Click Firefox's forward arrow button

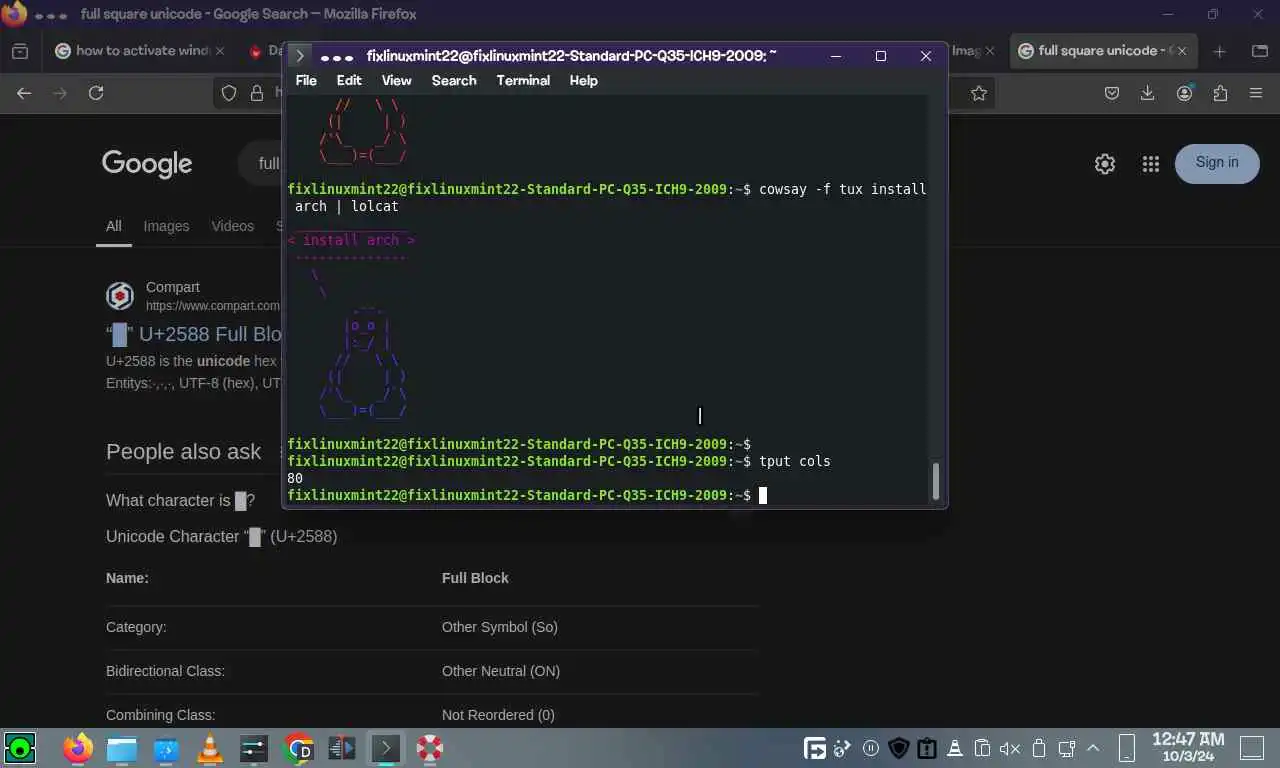pos(60,93)
